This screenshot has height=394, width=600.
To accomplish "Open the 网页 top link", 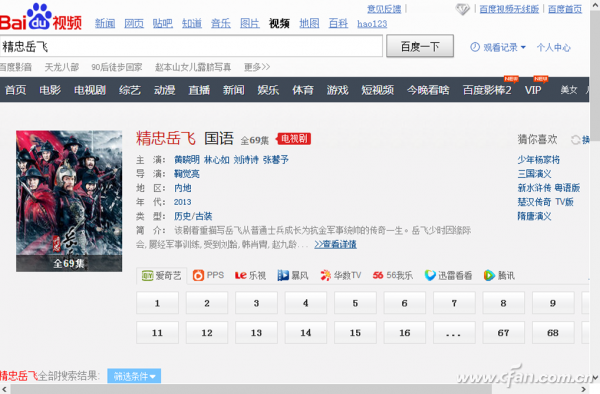I will (x=134, y=24).
